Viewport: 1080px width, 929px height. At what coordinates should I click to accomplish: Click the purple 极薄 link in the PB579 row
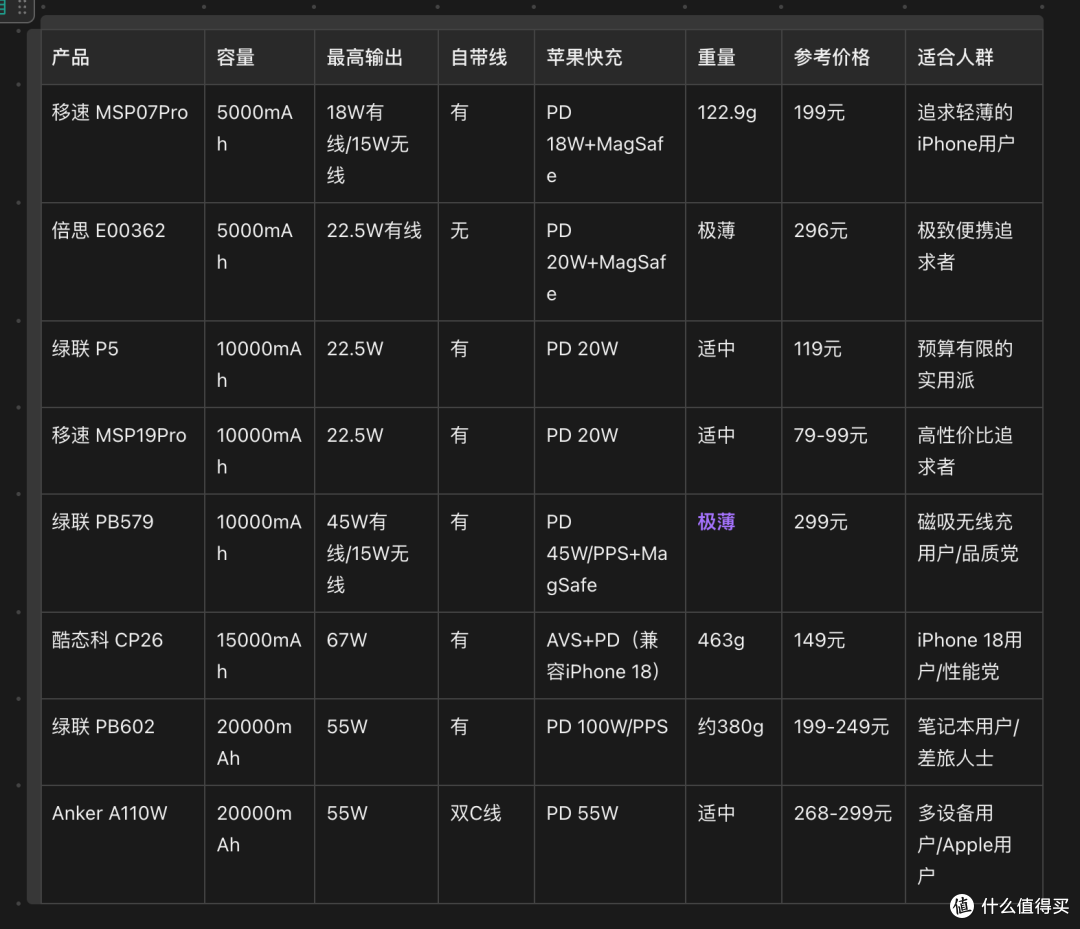click(x=716, y=522)
